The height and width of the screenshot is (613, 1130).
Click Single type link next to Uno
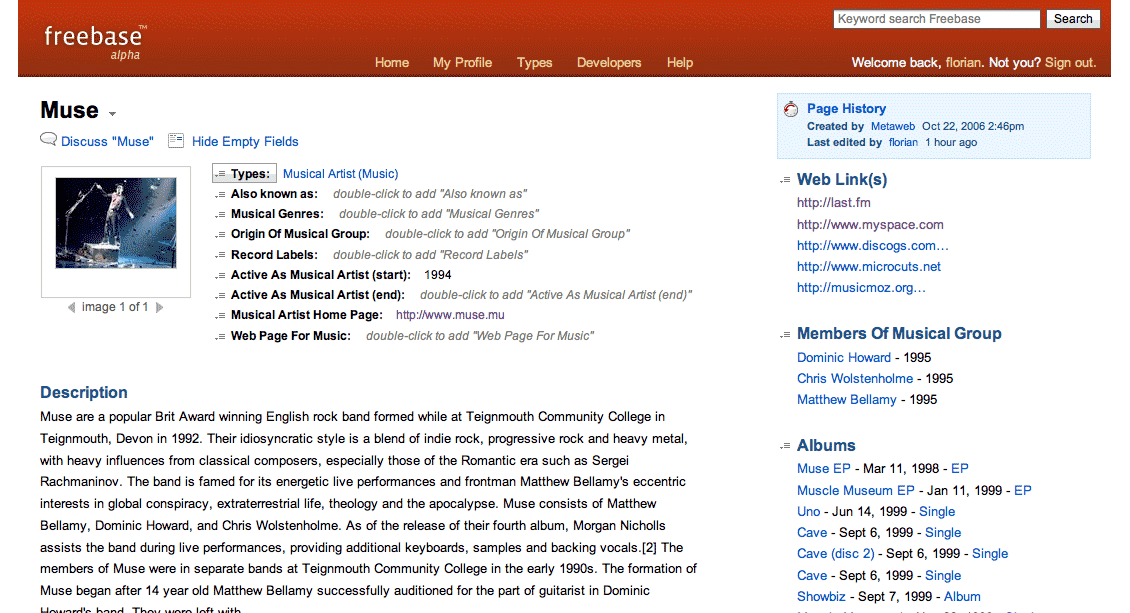pos(937,511)
